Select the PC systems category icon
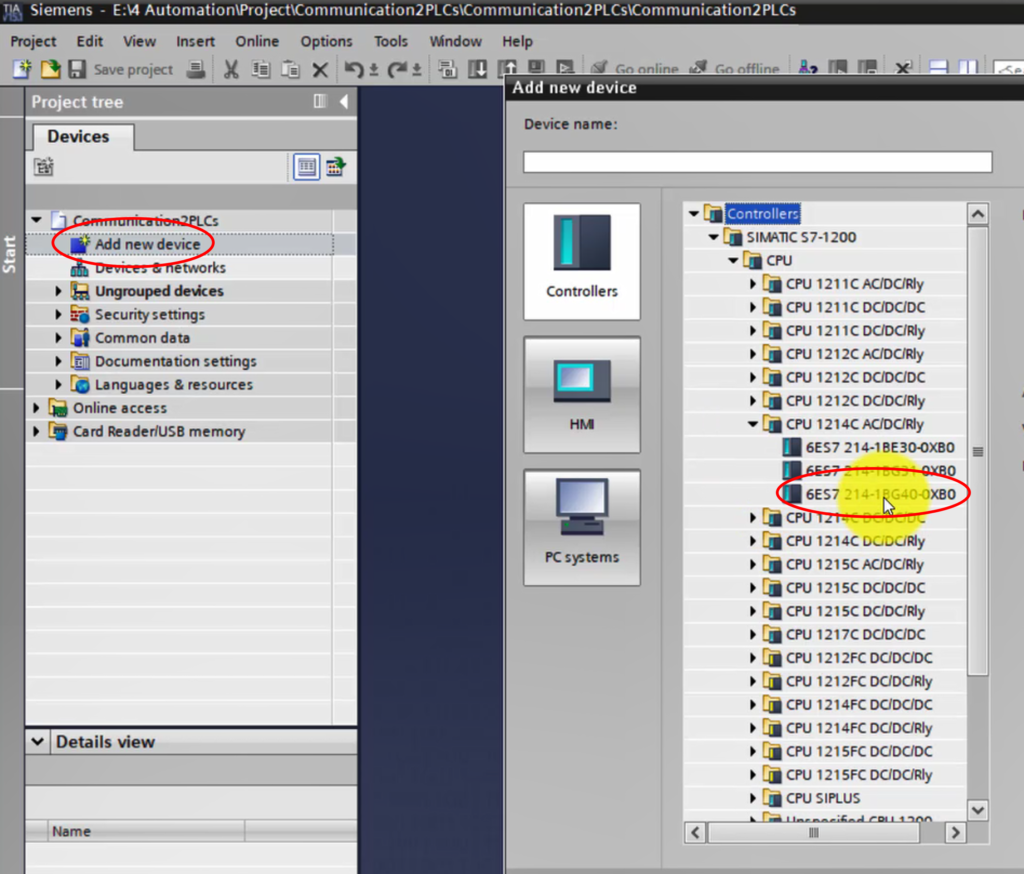This screenshot has width=1024, height=874. click(x=581, y=527)
